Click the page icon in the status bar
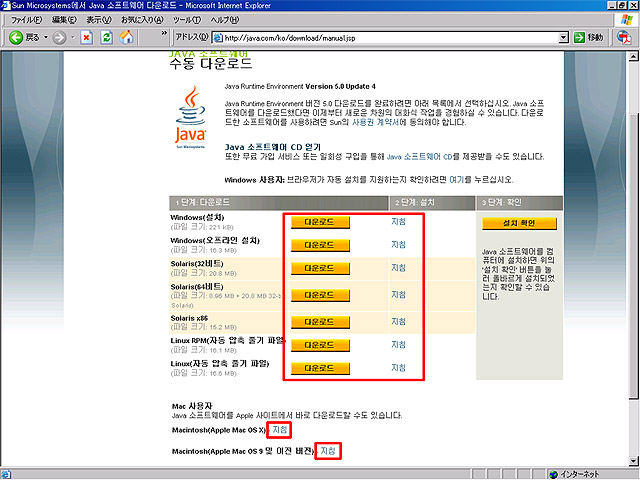Image resolution: width=640 pixels, height=480 pixels. pos(6,474)
